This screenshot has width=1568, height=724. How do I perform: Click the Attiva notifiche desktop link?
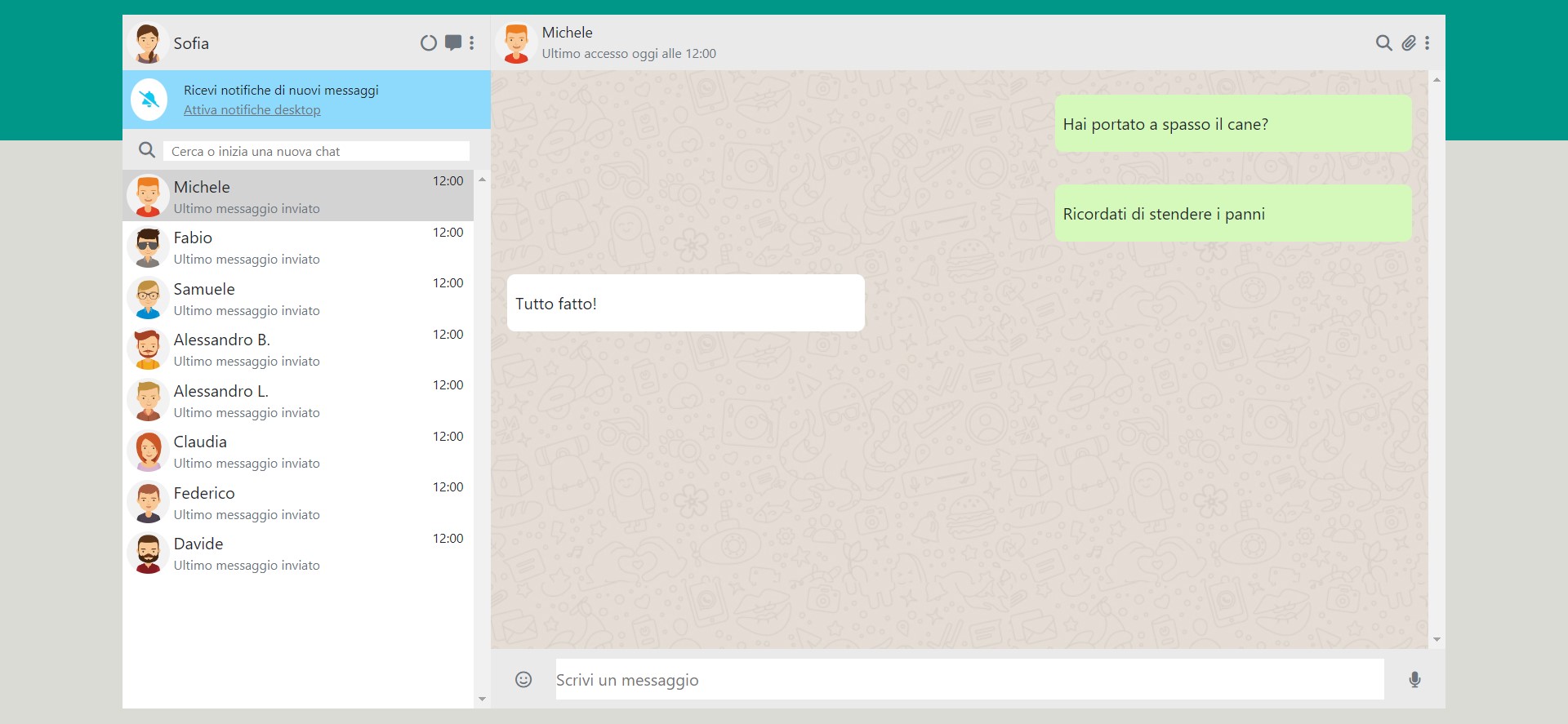coord(252,110)
